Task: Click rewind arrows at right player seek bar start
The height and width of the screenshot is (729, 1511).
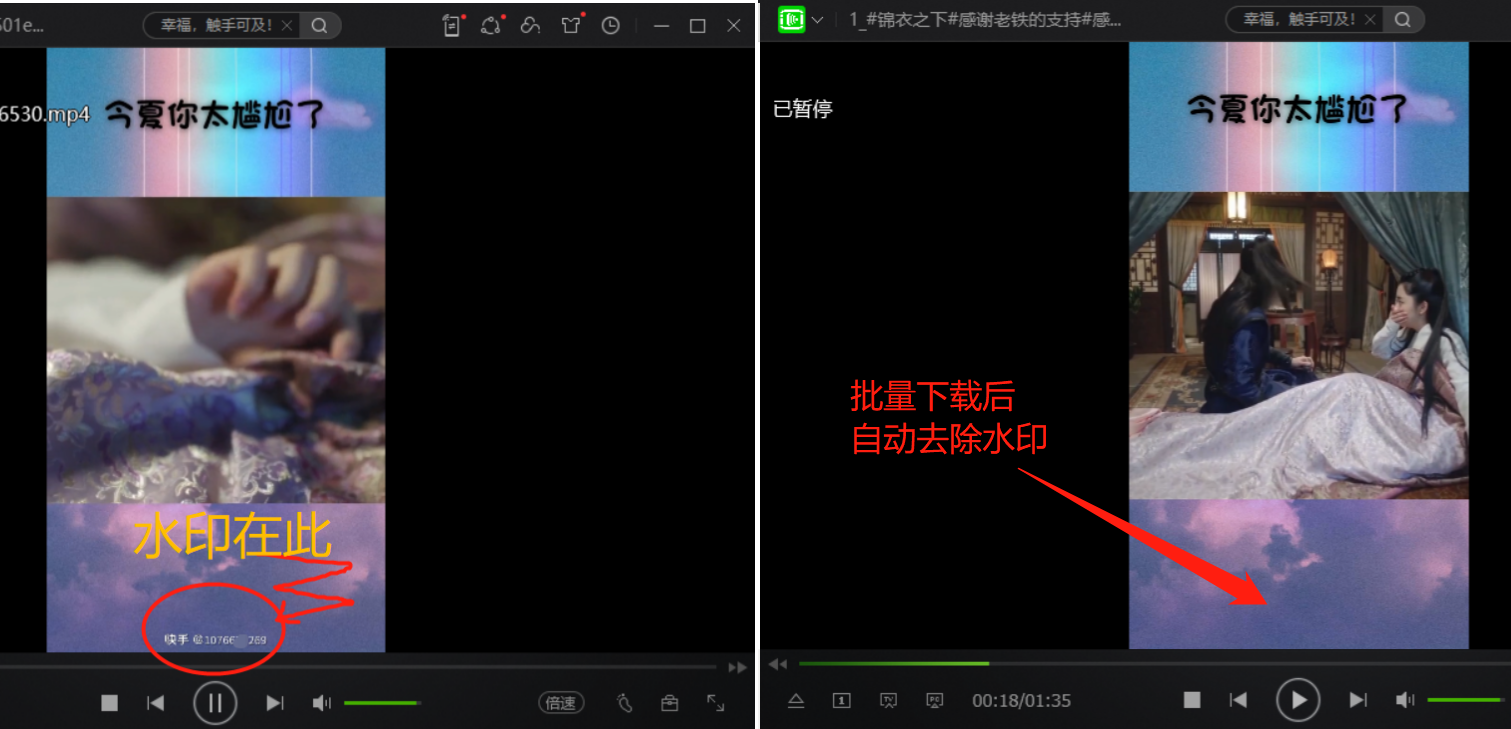Action: pyautogui.click(x=778, y=664)
